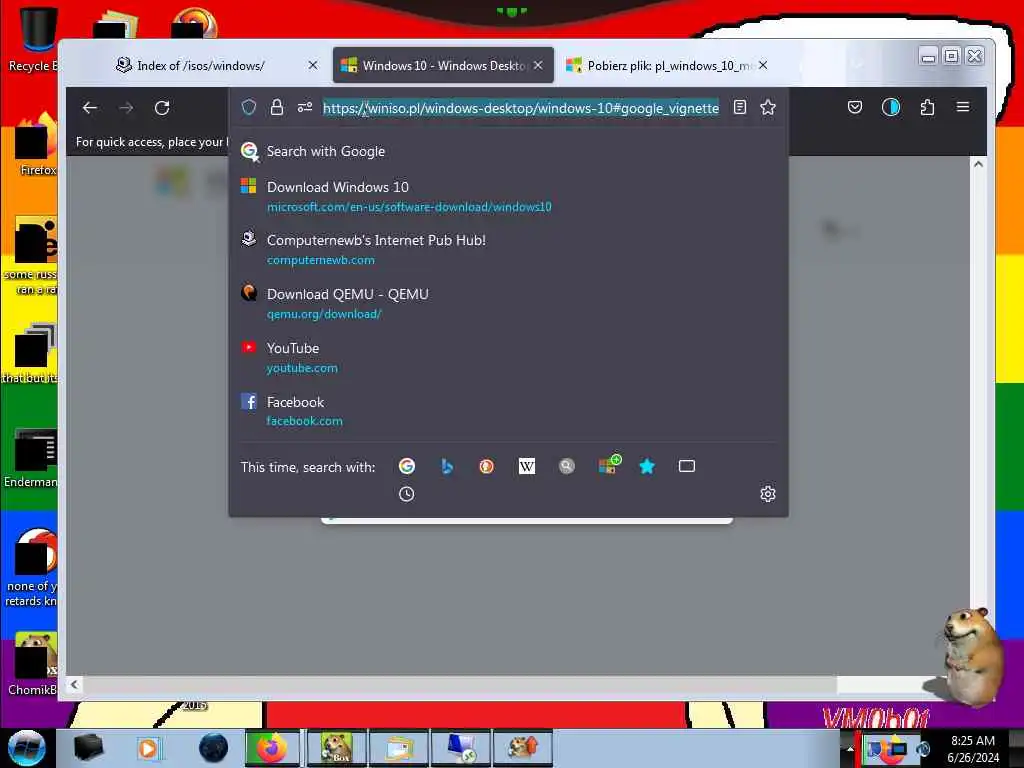Open the Facebook suggestion
Screen dimensions: 1024x768
coord(508,411)
